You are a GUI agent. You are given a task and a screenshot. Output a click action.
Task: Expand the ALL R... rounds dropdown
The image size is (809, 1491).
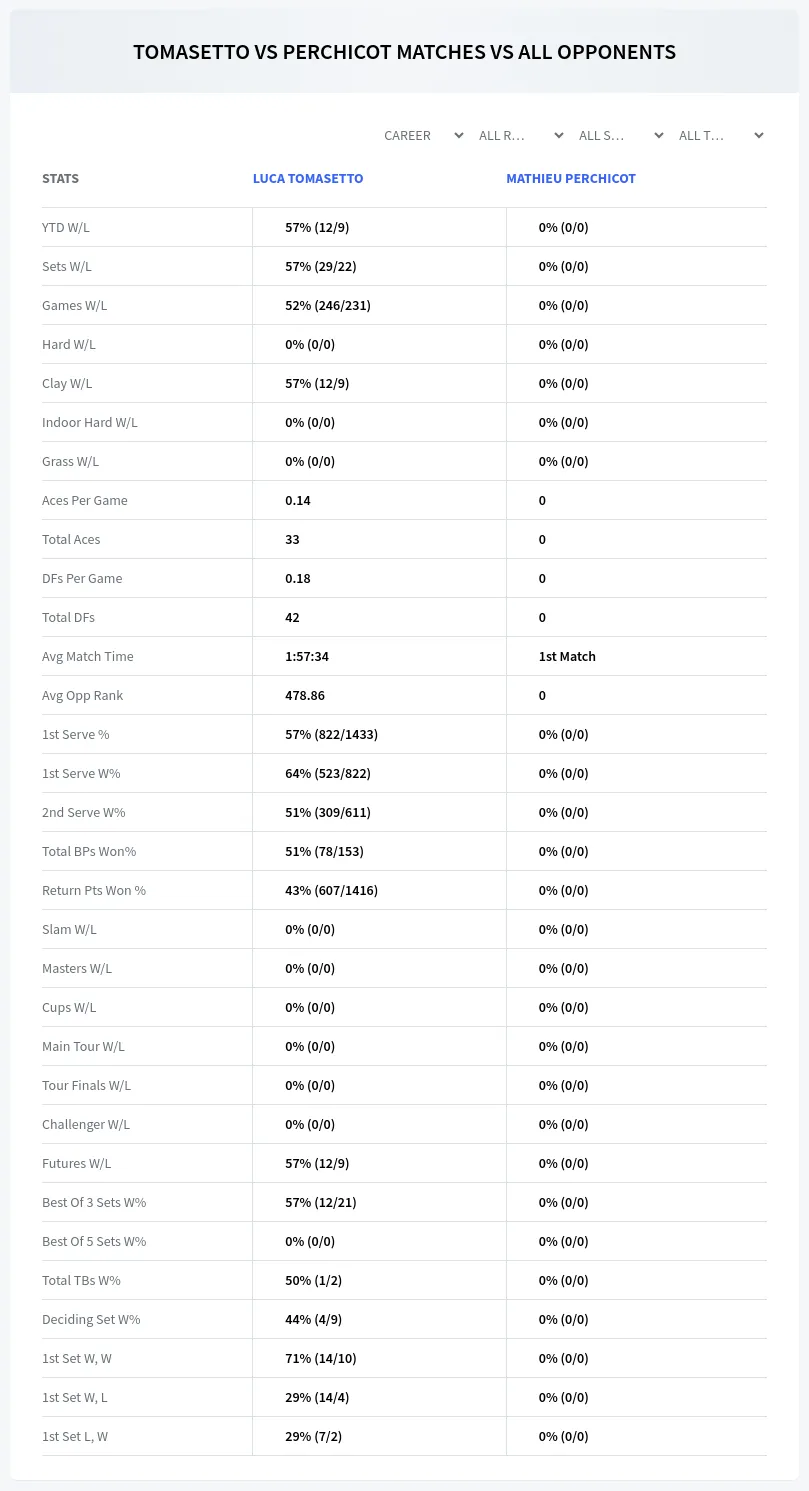click(x=520, y=136)
